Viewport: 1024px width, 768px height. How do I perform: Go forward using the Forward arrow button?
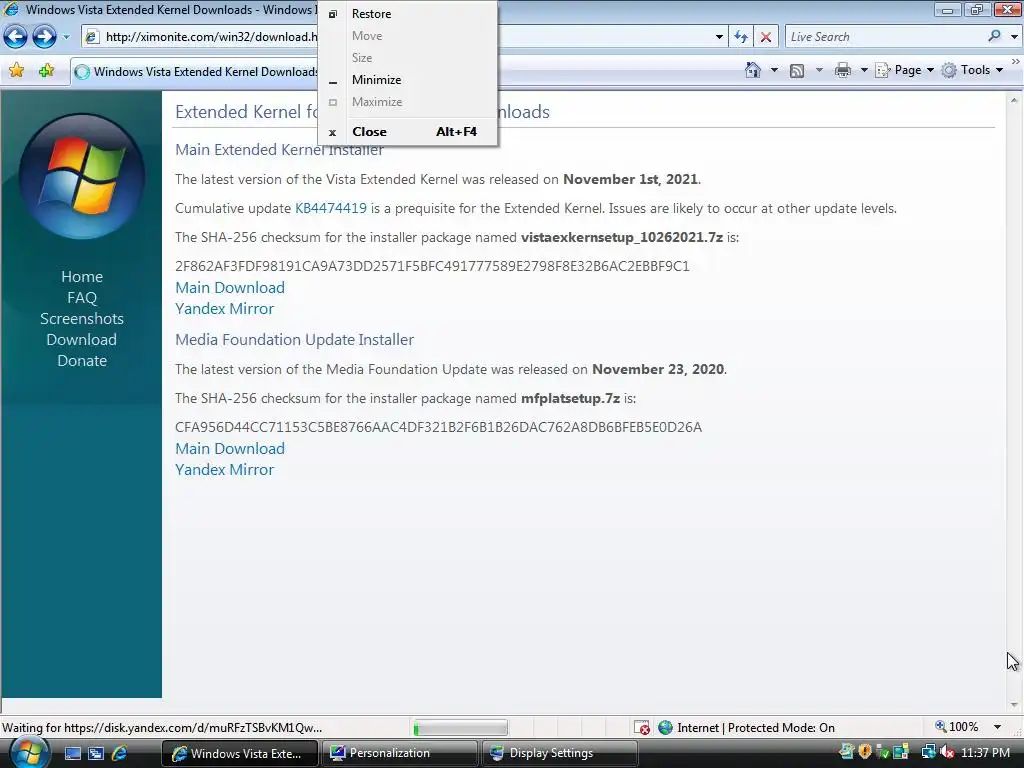[x=44, y=37]
